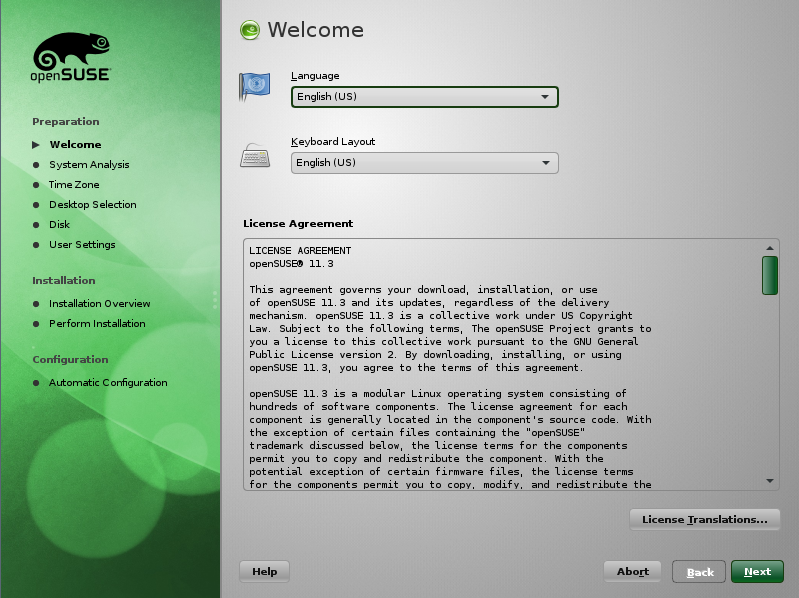Click the keyboard layout icon
The height and width of the screenshot is (598, 799).
coord(255,156)
